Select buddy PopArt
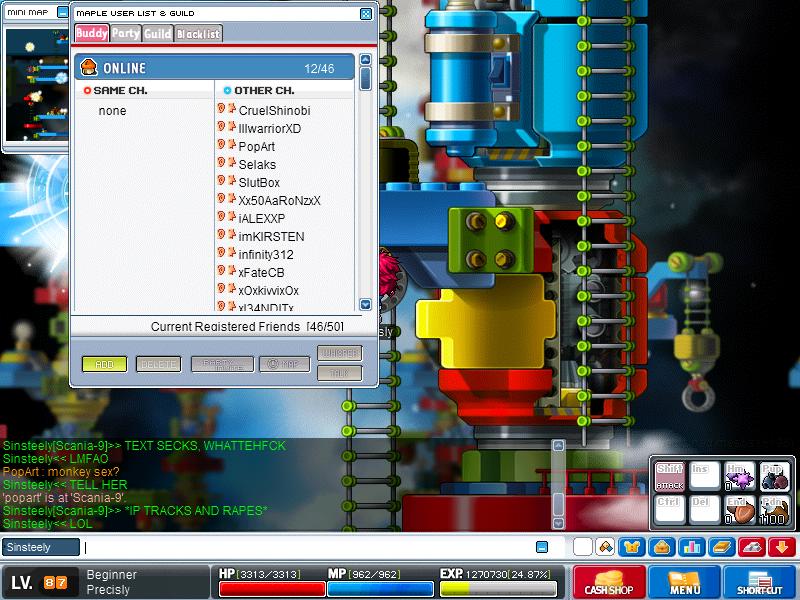This screenshot has width=800, height=600. click(257, 146)
